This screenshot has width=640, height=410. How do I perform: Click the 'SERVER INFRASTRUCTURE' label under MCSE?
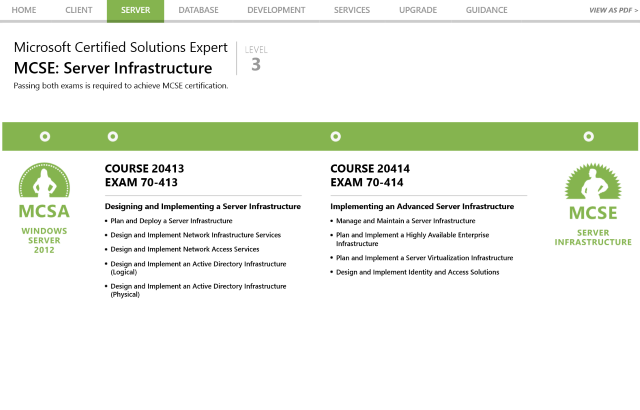point(593,237)
